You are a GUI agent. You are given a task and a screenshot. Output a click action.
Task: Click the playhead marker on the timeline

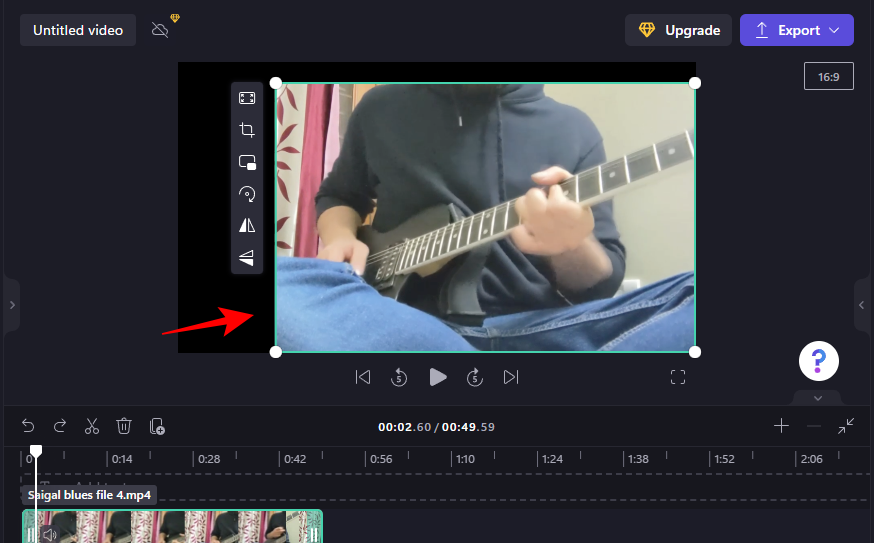point(36,450)
